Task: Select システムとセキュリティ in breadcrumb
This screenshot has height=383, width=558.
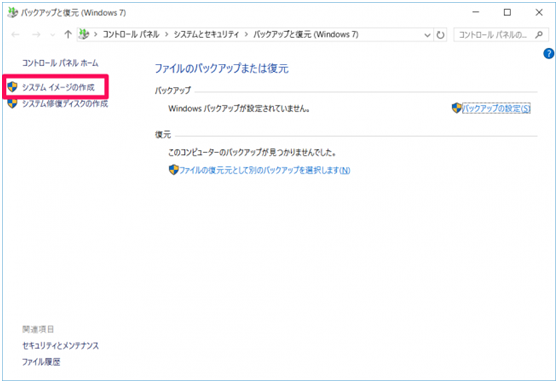Action: [x=206, y=35]
